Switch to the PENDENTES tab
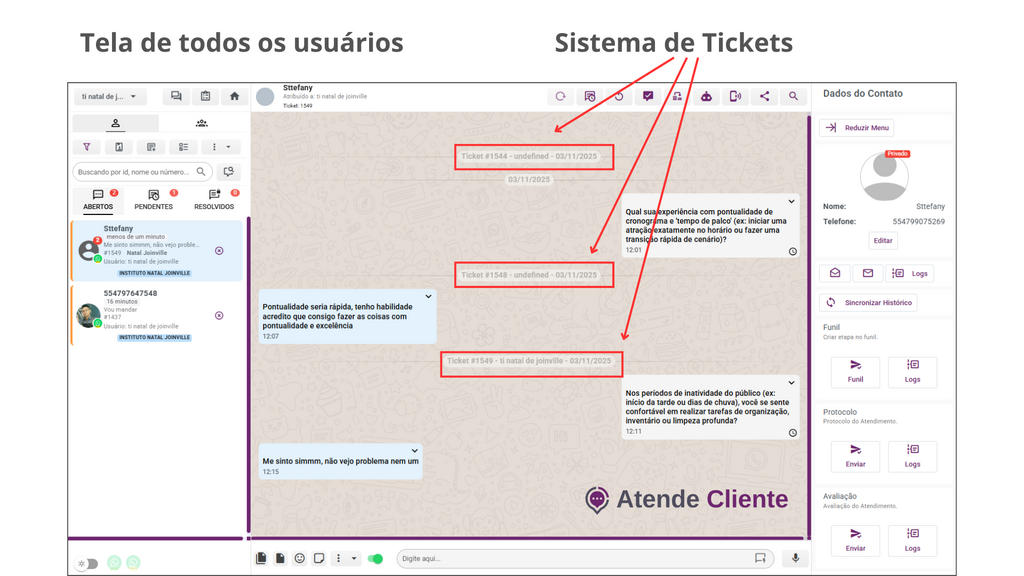The width and height of the screenshot is (1024, 576). click(x=153, y=200)
